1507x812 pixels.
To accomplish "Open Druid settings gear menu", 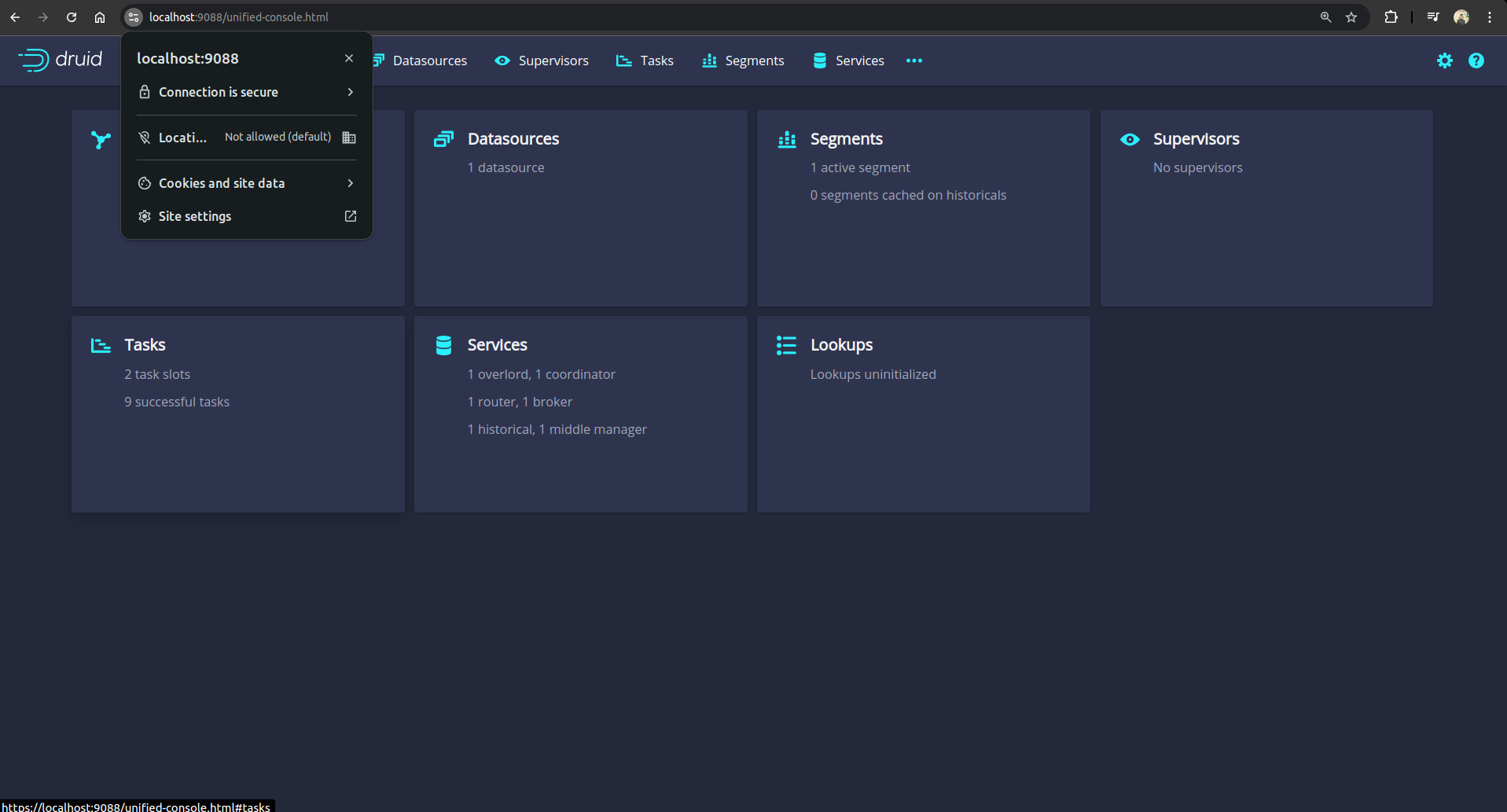I will pos(1444,61).
